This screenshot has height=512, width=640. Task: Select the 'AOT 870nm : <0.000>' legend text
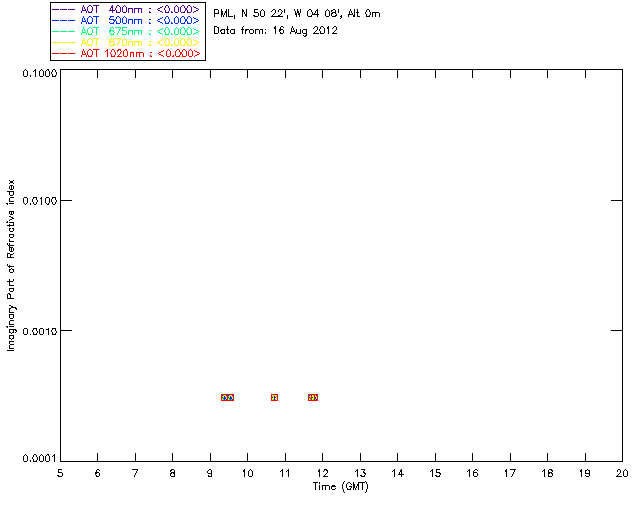coord(140,42)
